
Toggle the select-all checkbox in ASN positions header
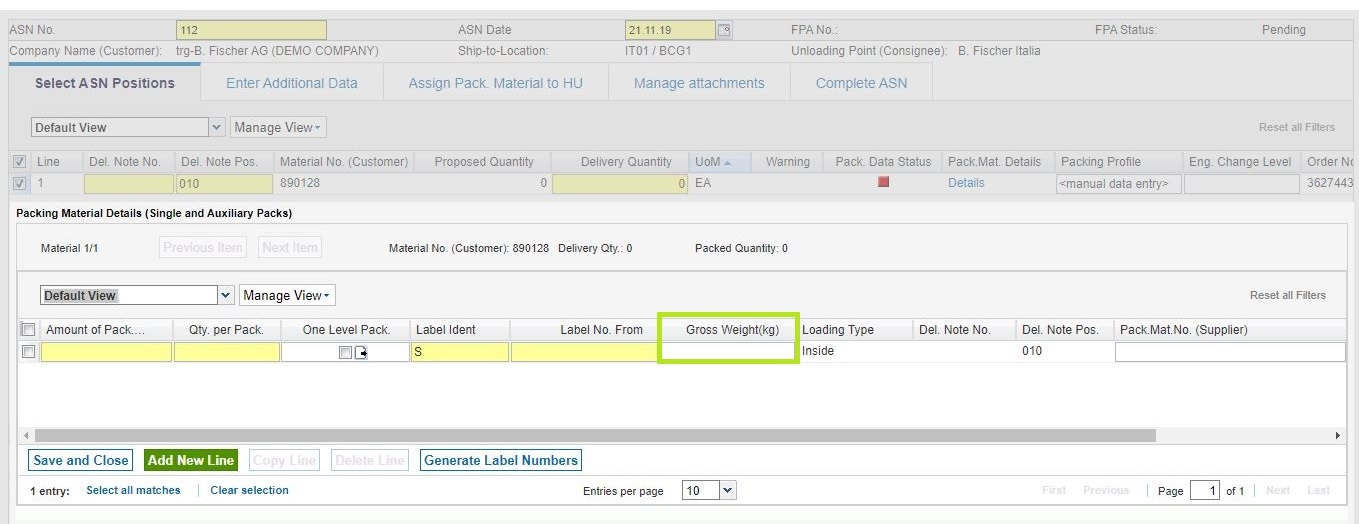[19, 161]
